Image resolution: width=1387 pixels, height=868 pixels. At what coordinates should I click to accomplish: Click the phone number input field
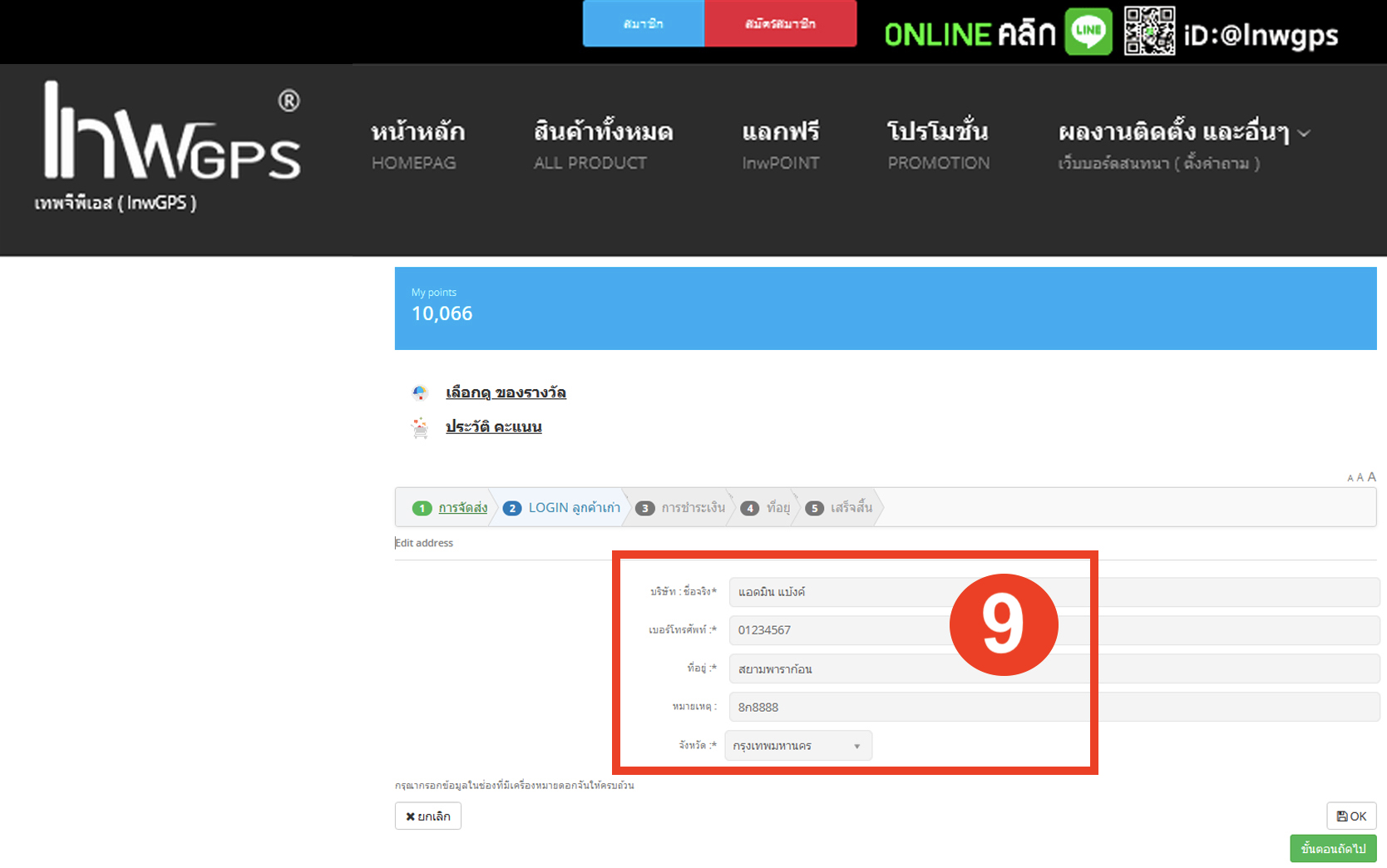coord(840,630)
